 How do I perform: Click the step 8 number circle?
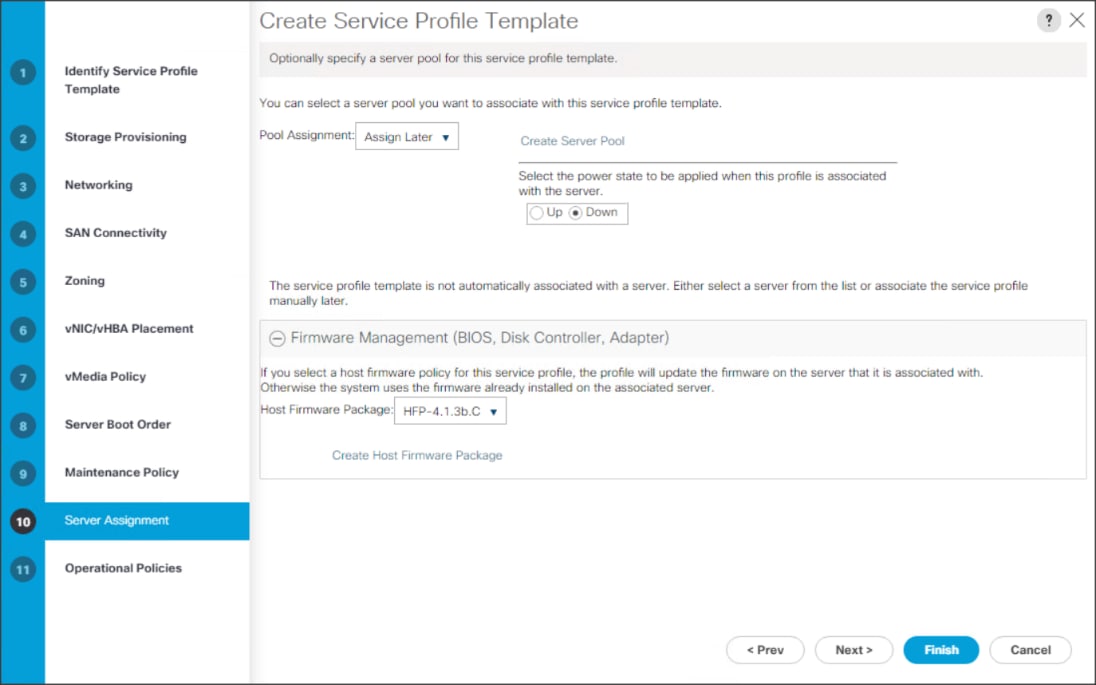point(22,426)
